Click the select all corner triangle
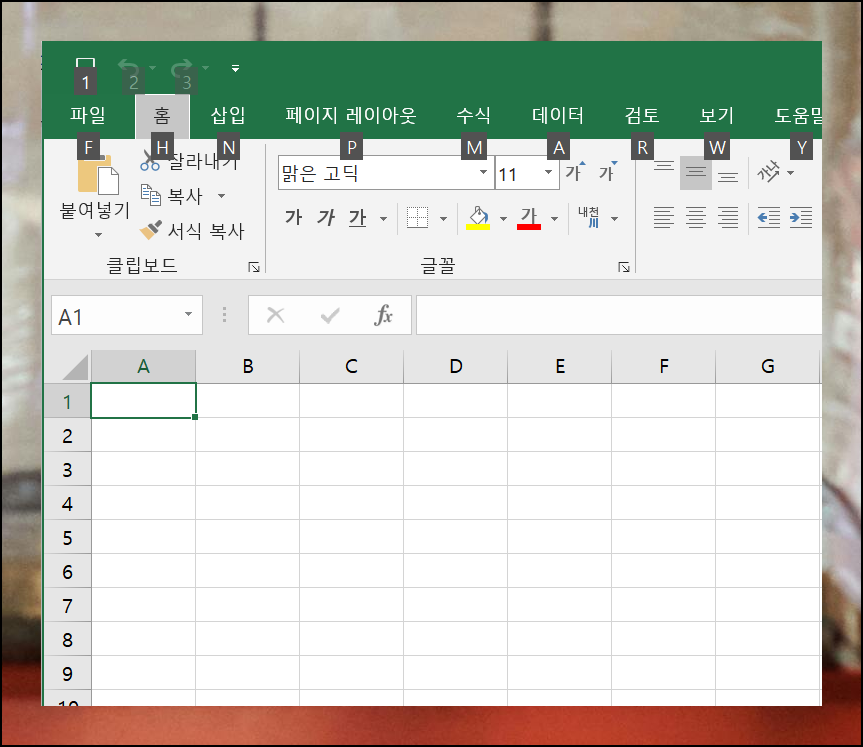Viewport: 863px width, 747px height. 75,367
